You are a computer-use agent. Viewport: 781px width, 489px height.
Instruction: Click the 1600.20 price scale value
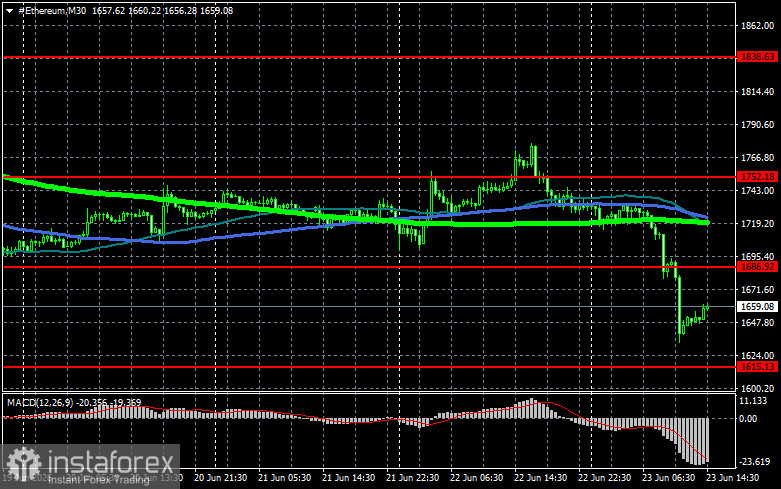tap(758, 388)
